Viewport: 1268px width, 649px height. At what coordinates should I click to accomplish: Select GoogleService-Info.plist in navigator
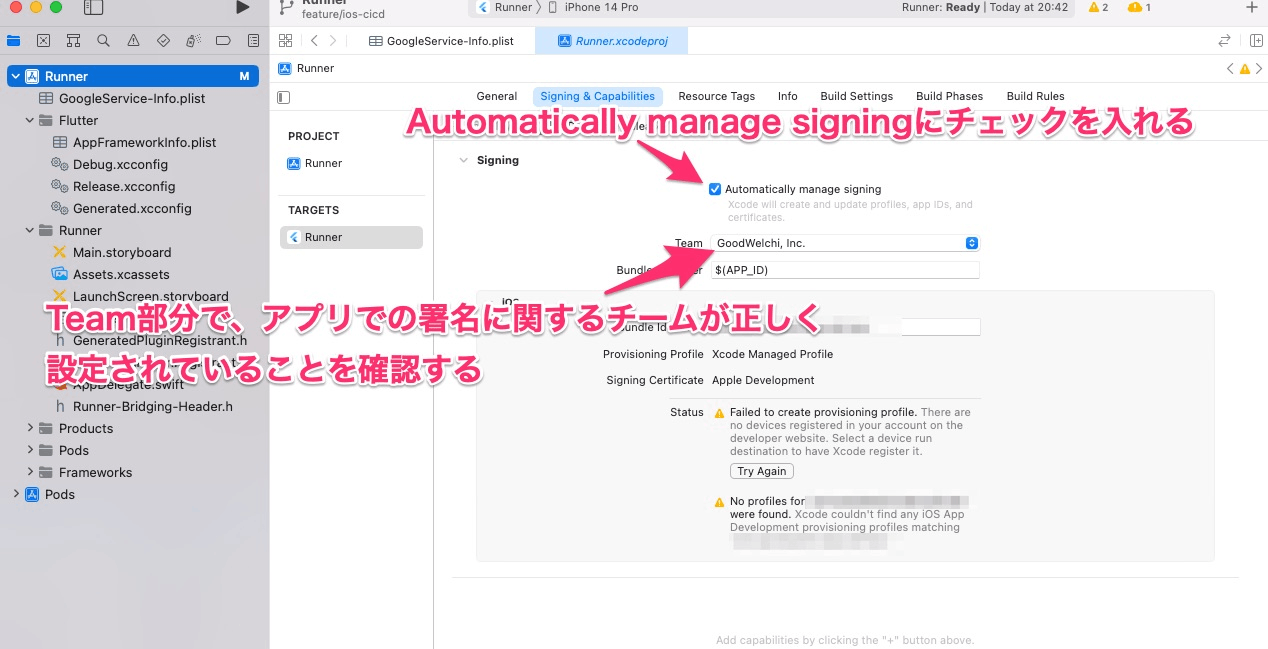(x=134, y=98)
